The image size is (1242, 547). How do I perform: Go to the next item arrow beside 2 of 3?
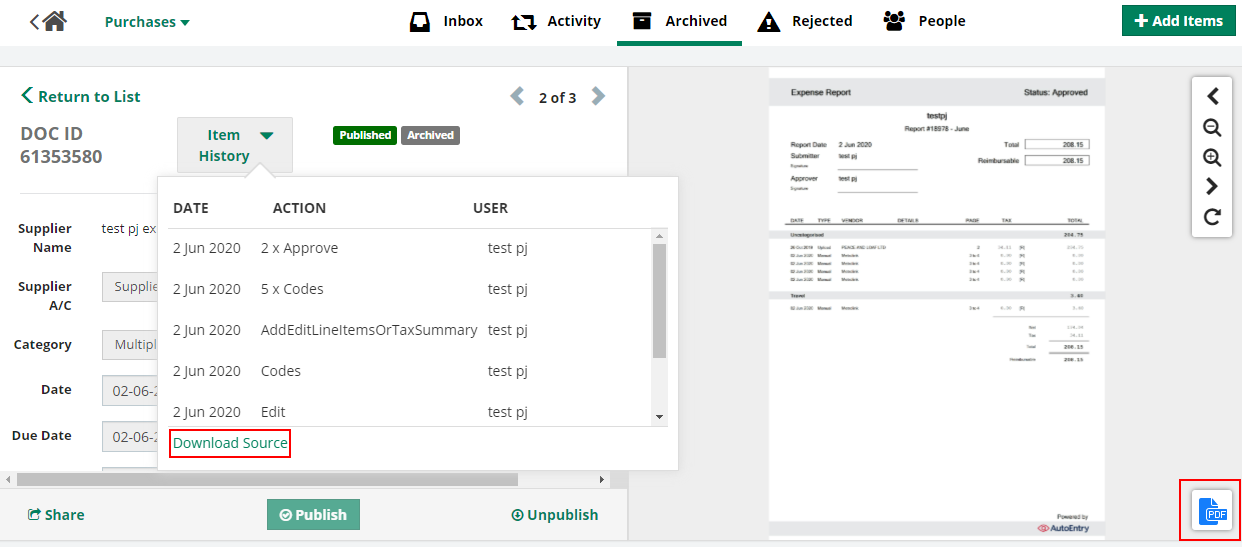[598, 96]
